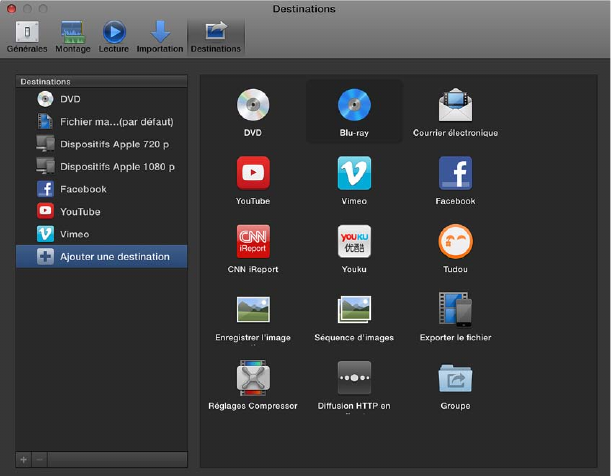Select the Youku destination icon
The height and width of the screenshot is (476, 611).
tap(354, 241)
